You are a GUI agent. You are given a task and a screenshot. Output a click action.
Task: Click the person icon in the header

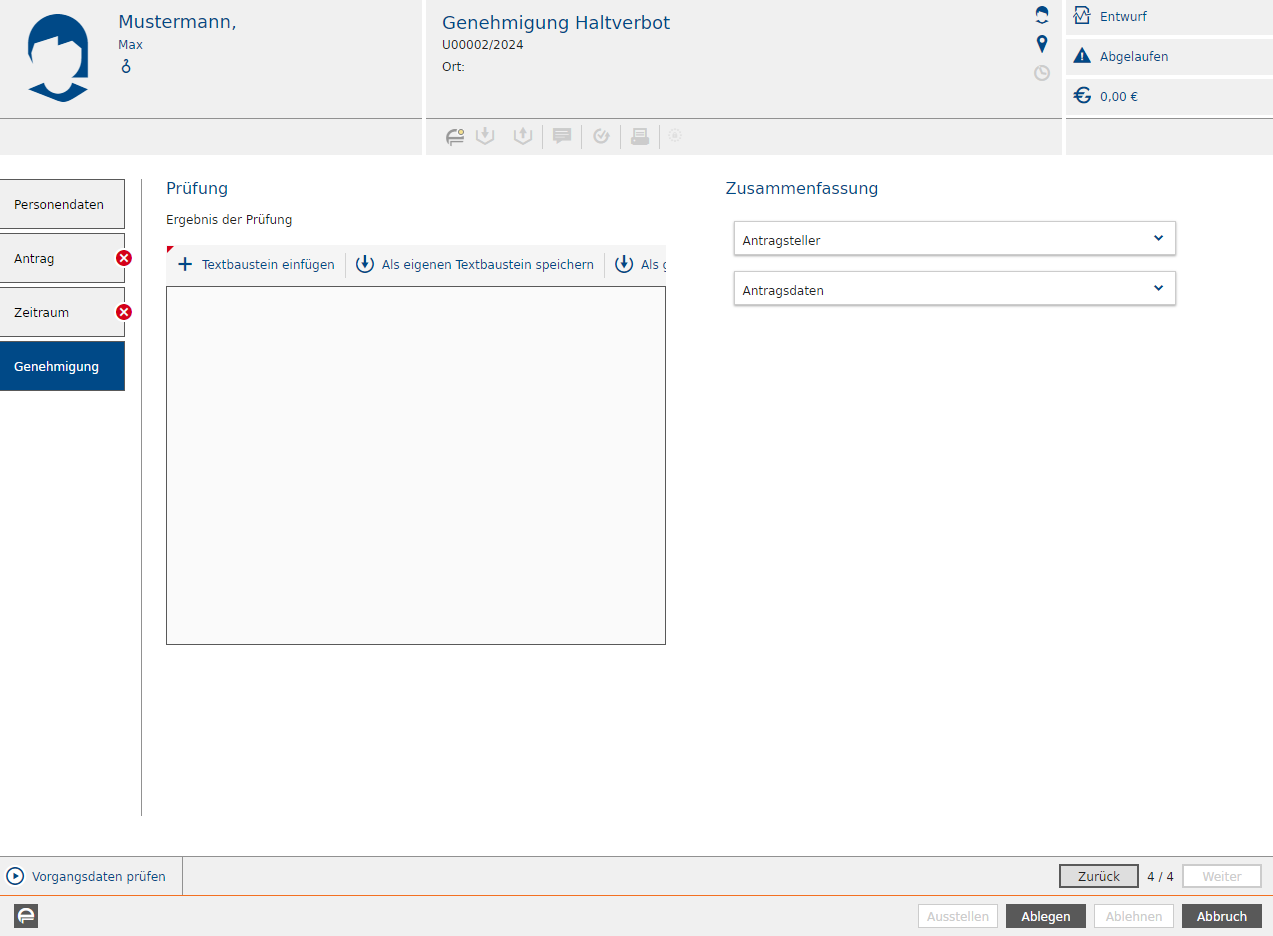[x=1042, y=15]
